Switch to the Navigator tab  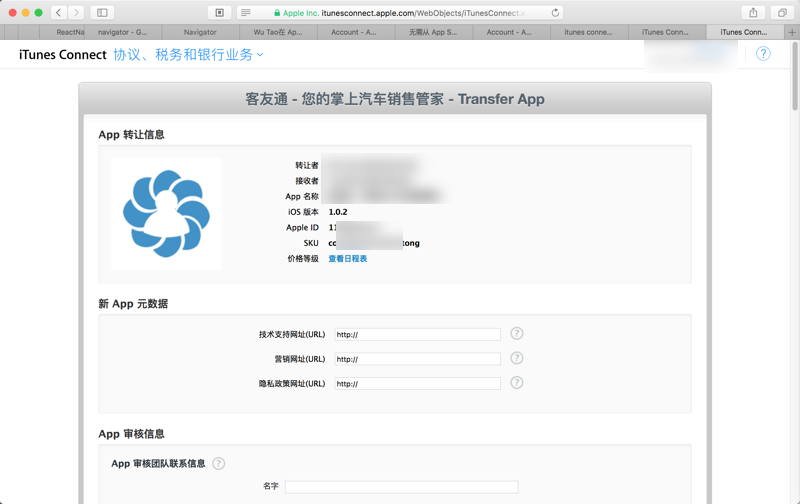click(200, 32)
